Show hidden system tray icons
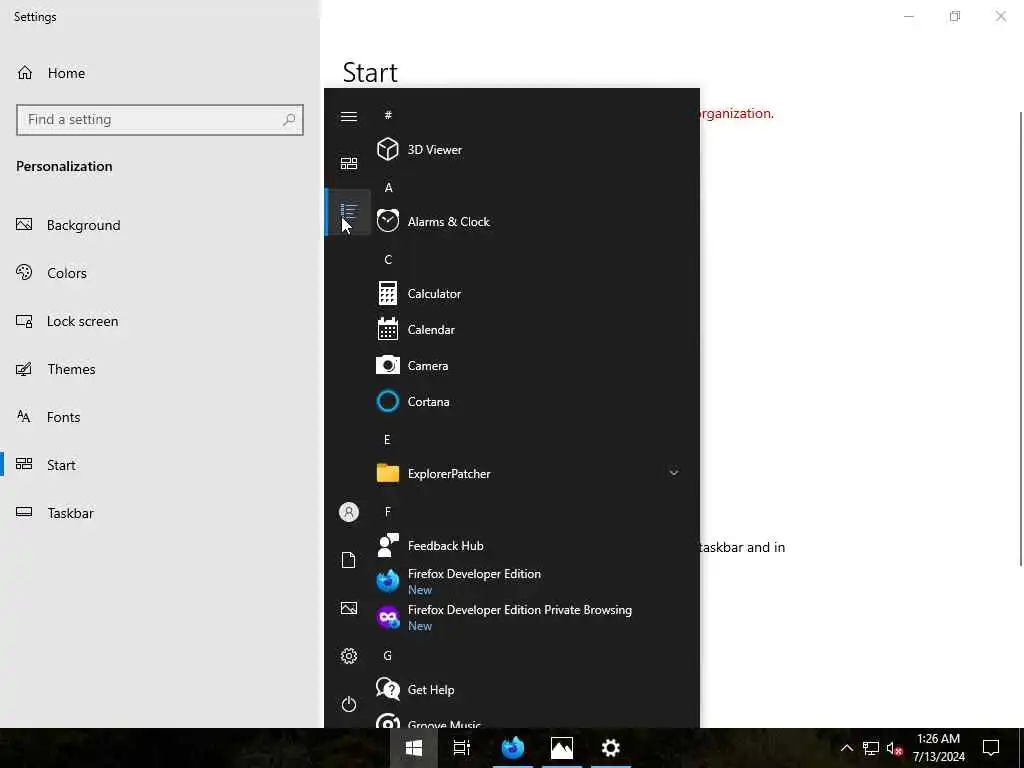 [x=846, y=748]
